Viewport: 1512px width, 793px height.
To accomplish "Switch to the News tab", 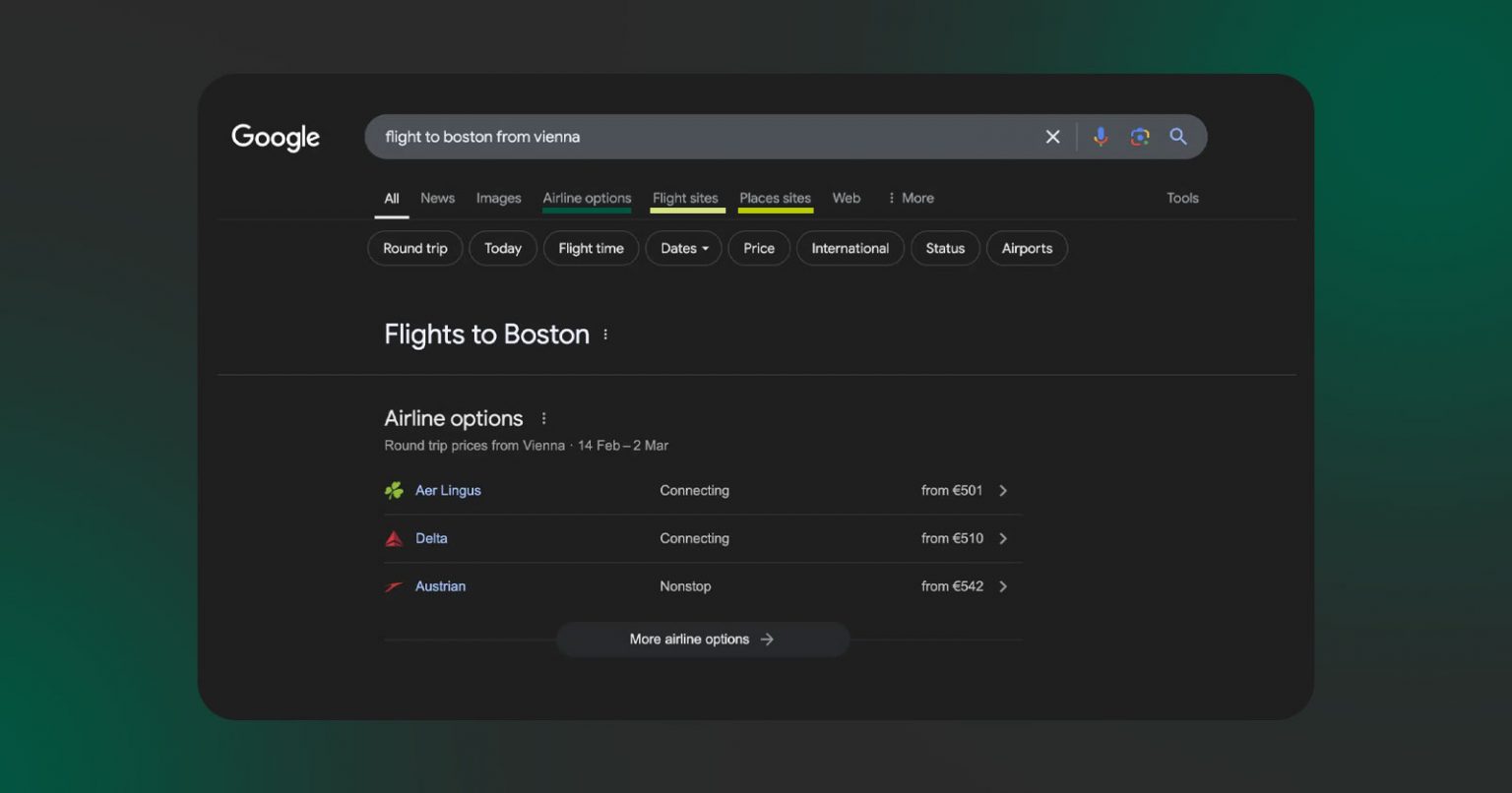I will [437, 198].
